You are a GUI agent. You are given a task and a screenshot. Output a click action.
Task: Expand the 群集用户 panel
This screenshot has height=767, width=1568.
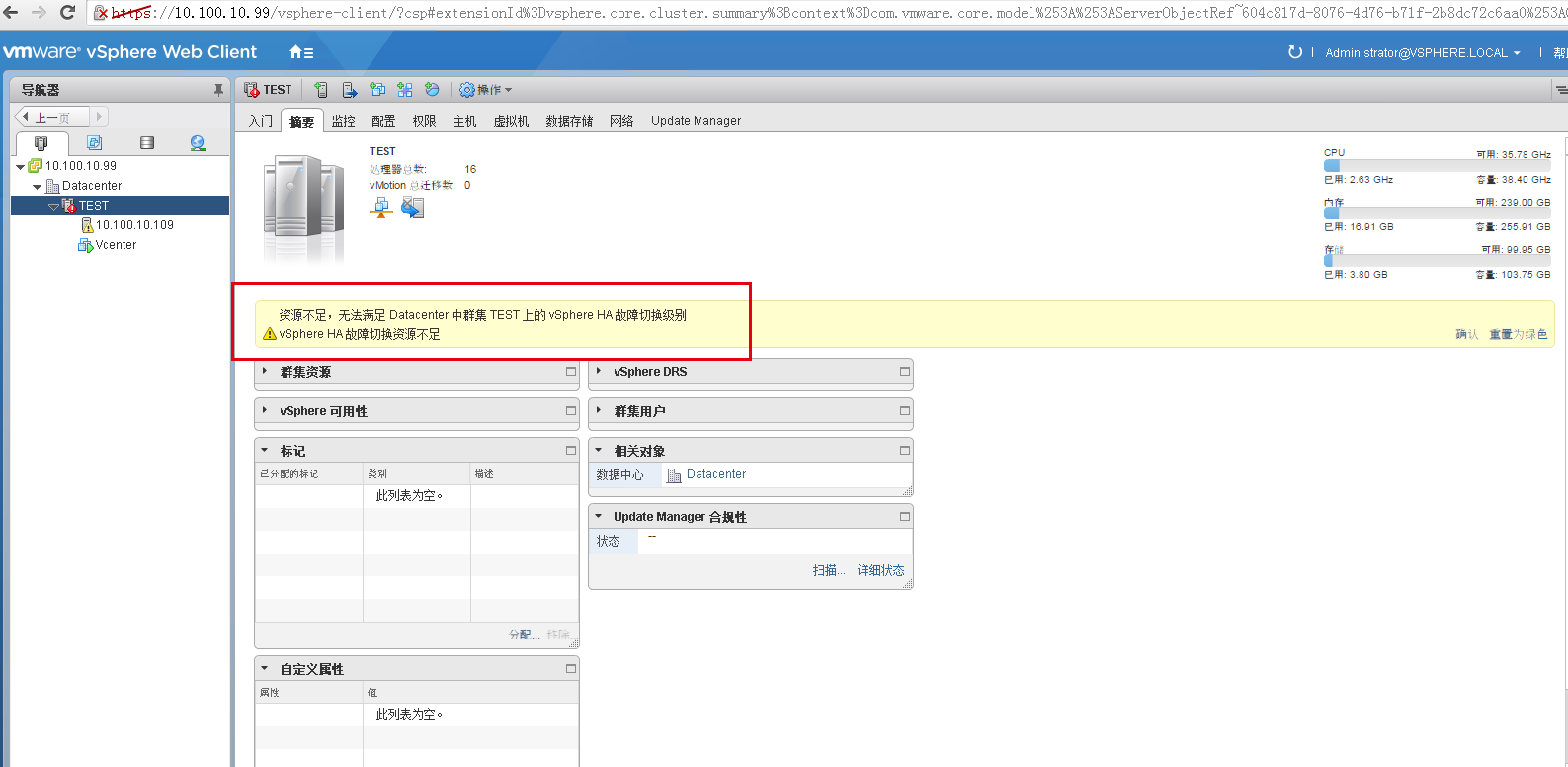point(599,411)
